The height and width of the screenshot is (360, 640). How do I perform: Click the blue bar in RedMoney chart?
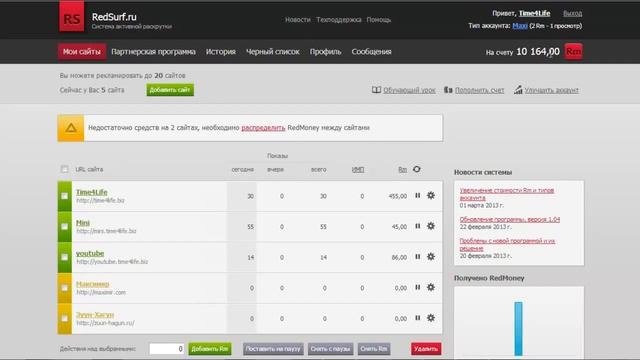(x=518, y=329)
